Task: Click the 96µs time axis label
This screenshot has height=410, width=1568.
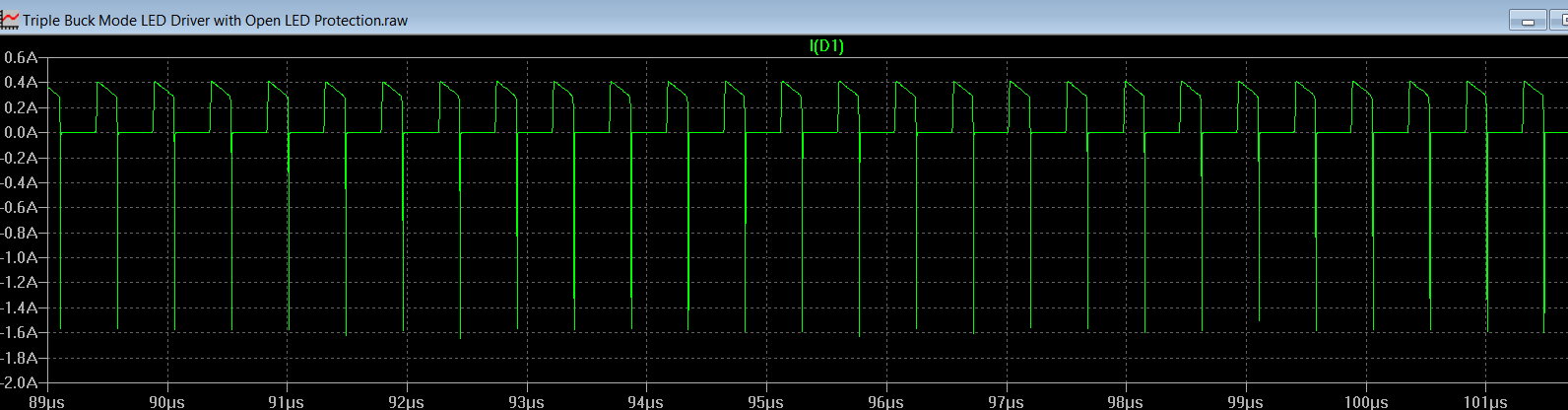Action: 886,402
